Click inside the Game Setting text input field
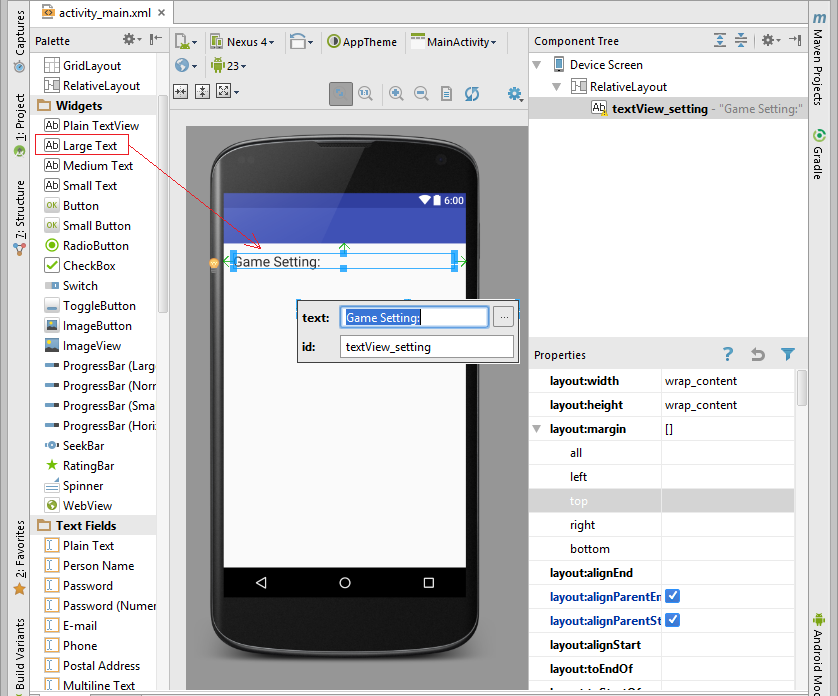838x696 pixels. coord(415,317)
